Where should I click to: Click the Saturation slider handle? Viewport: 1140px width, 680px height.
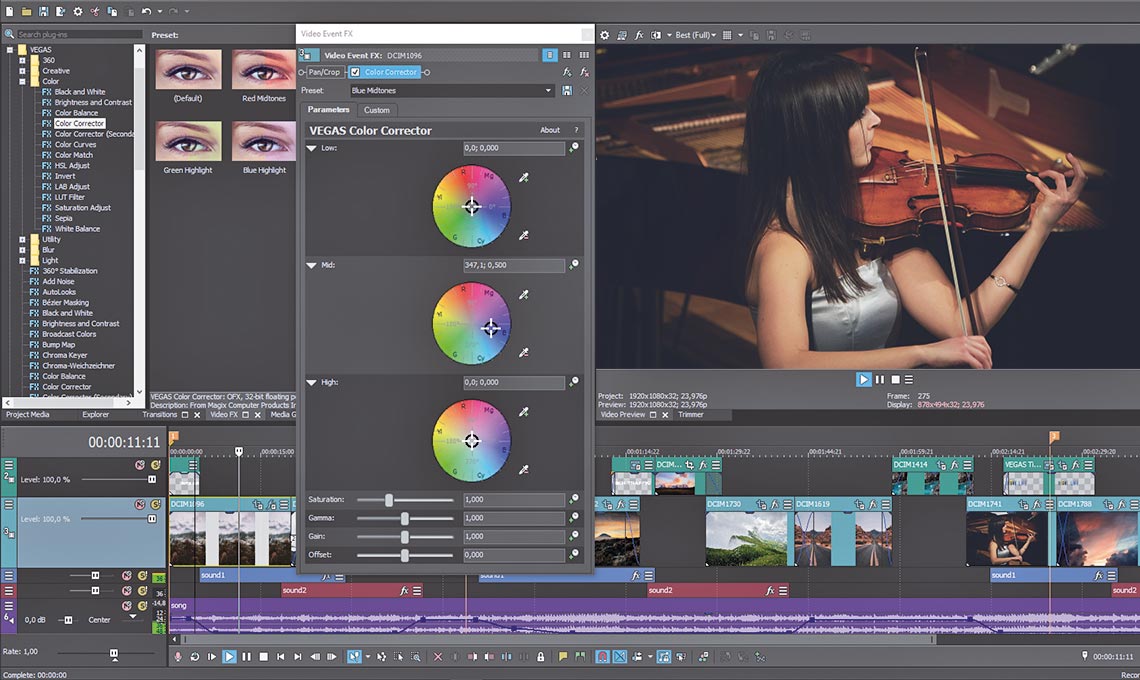point(389,500)
